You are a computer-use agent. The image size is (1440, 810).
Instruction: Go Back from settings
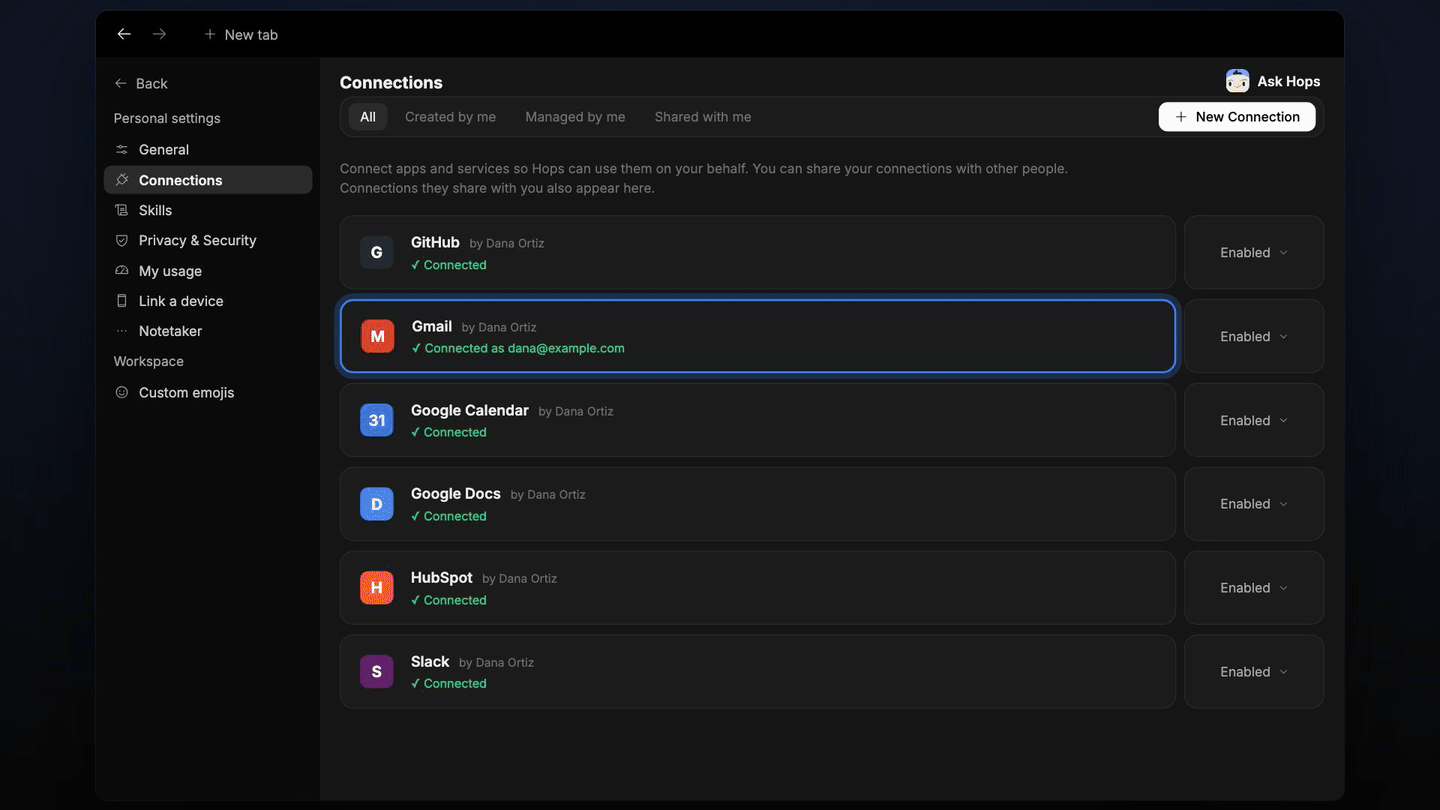141,83
